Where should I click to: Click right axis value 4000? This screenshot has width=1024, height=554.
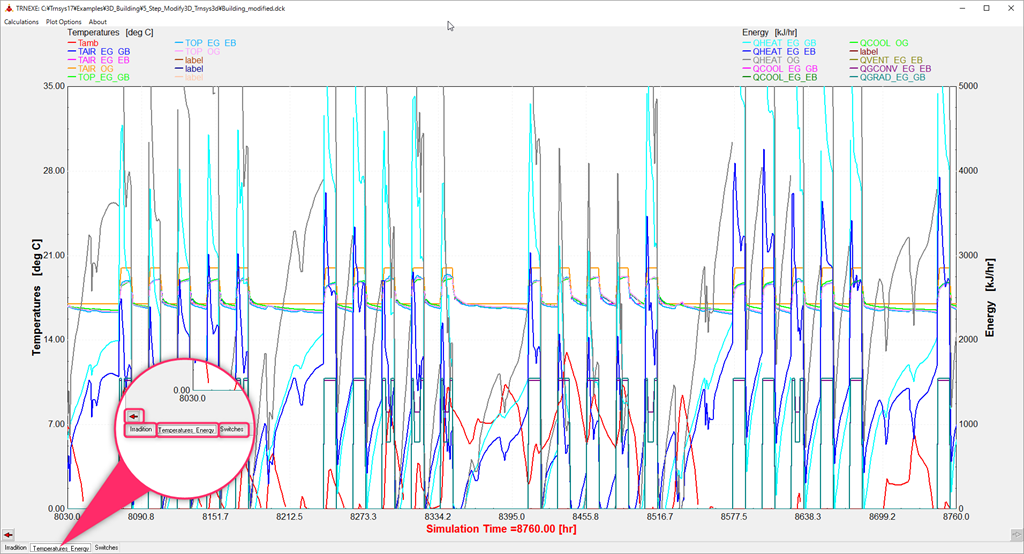pos(968,171)
